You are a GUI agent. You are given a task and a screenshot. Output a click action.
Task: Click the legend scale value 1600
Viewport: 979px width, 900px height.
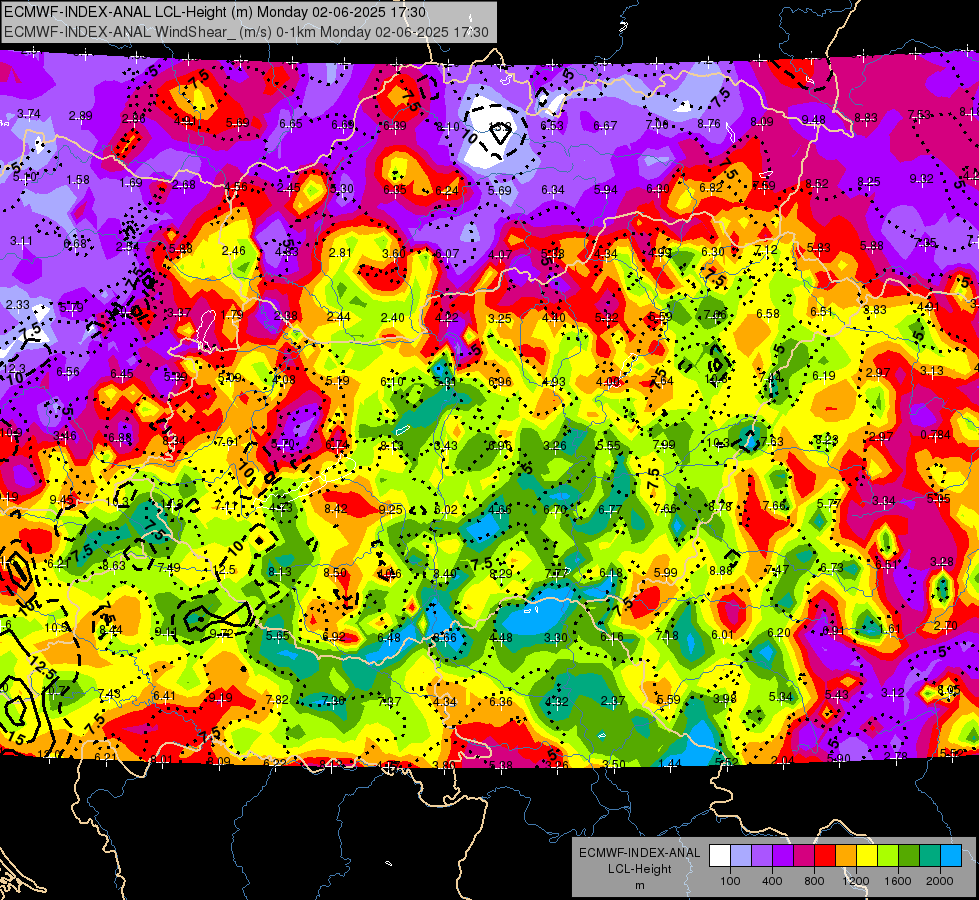tap(898, 881)
